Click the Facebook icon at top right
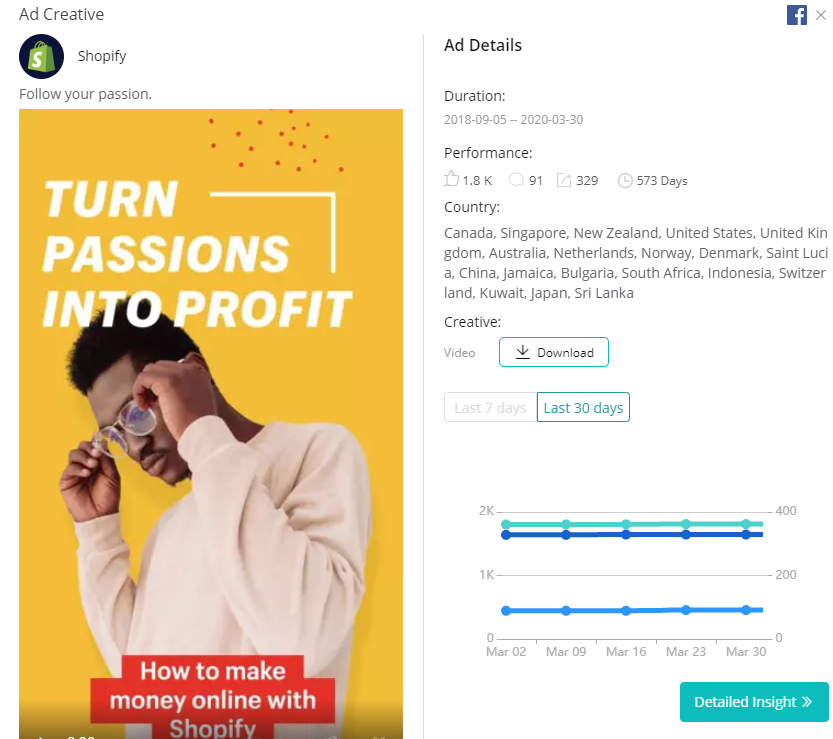The image size is (833, 739). point(797,15)
